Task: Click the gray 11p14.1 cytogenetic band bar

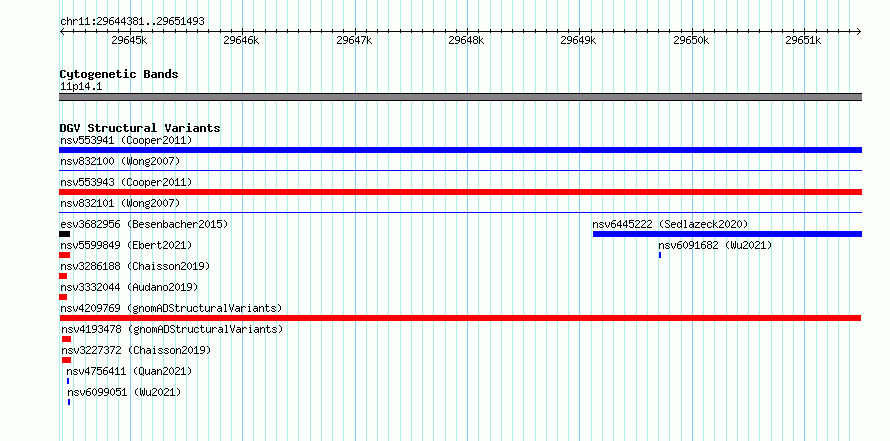Action: pos(460,97)
